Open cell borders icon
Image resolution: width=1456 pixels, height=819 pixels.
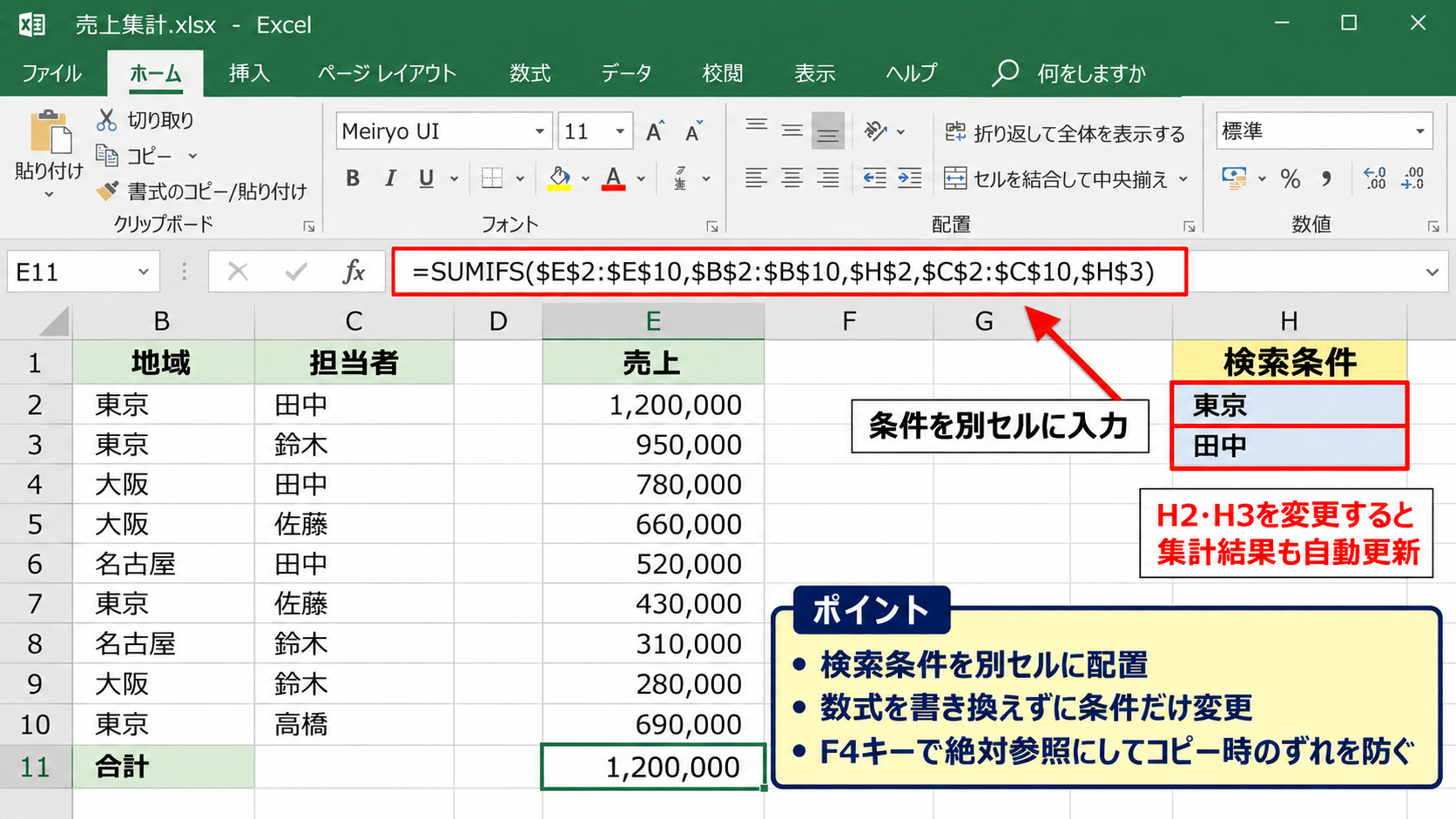[x=492, y=178]
